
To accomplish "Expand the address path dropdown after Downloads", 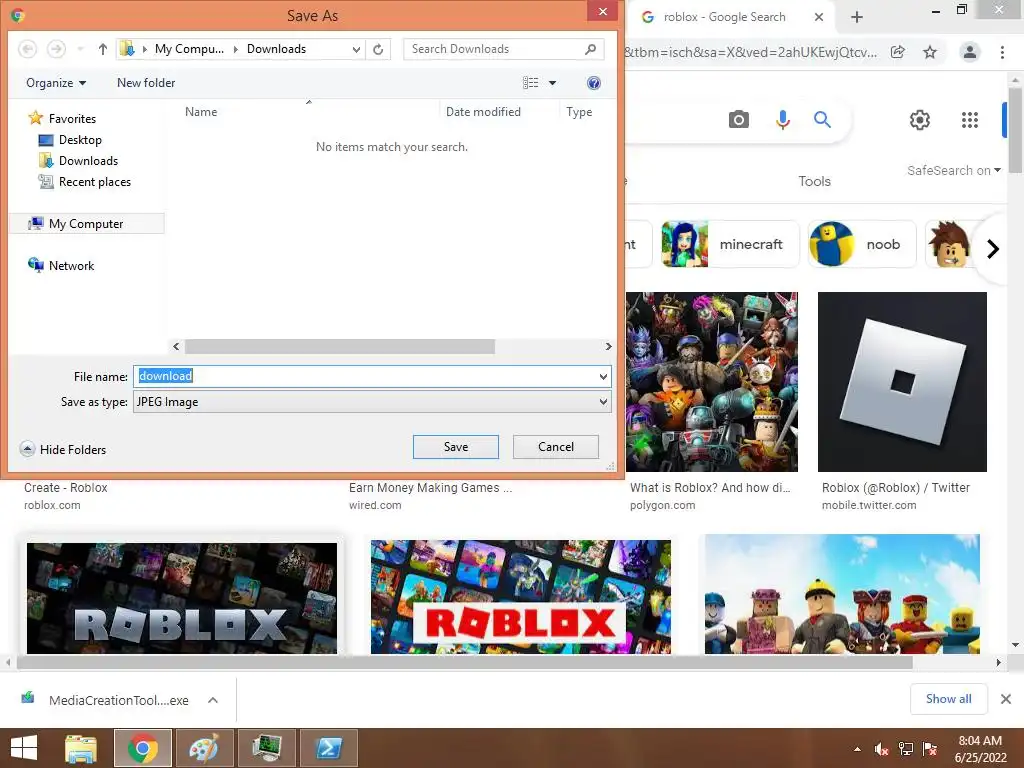I will (356, 49).
